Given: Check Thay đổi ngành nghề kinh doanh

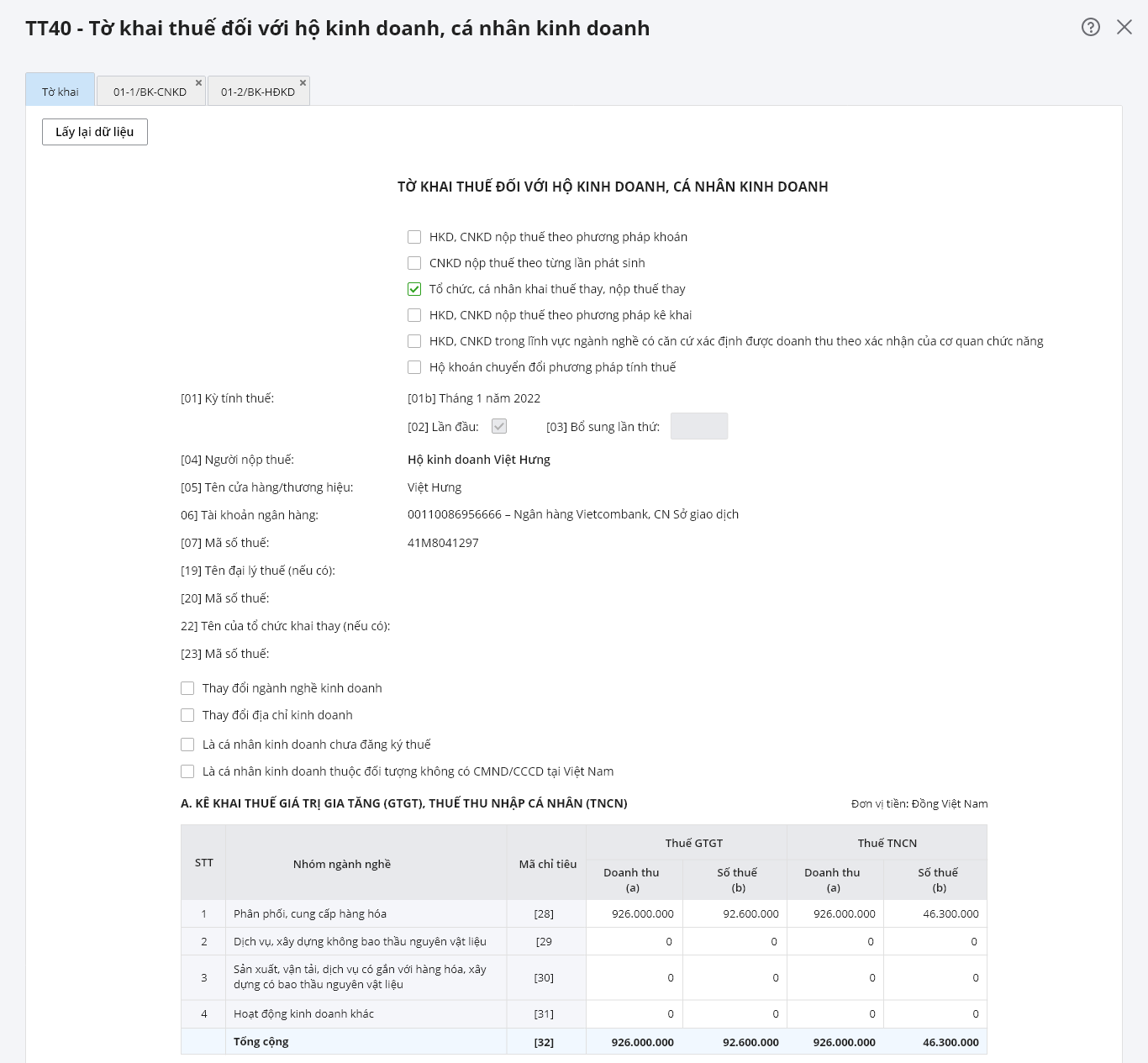Looking at the screenshot, I should tap(187, 688).
